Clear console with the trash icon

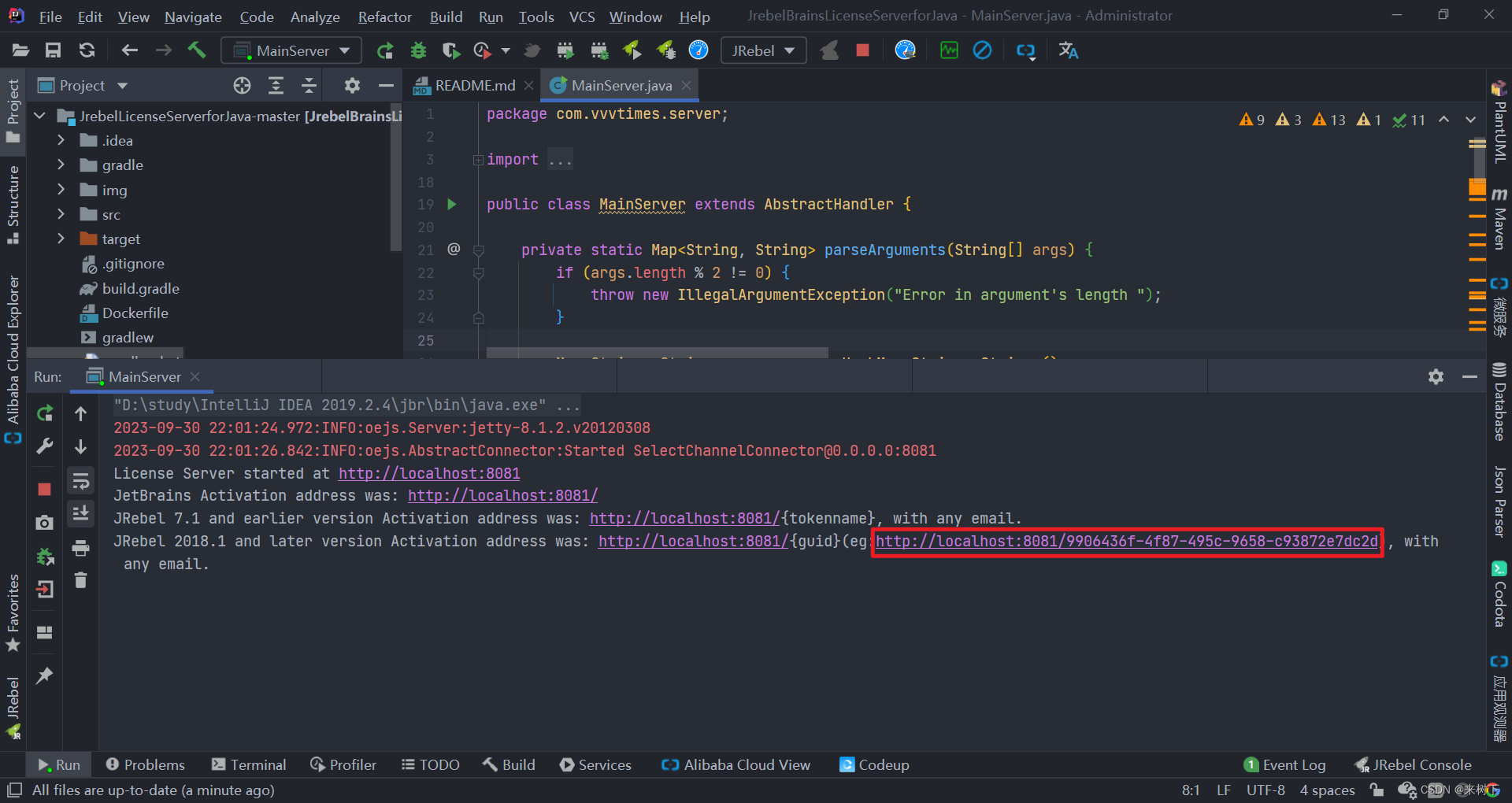click(80, 580)
